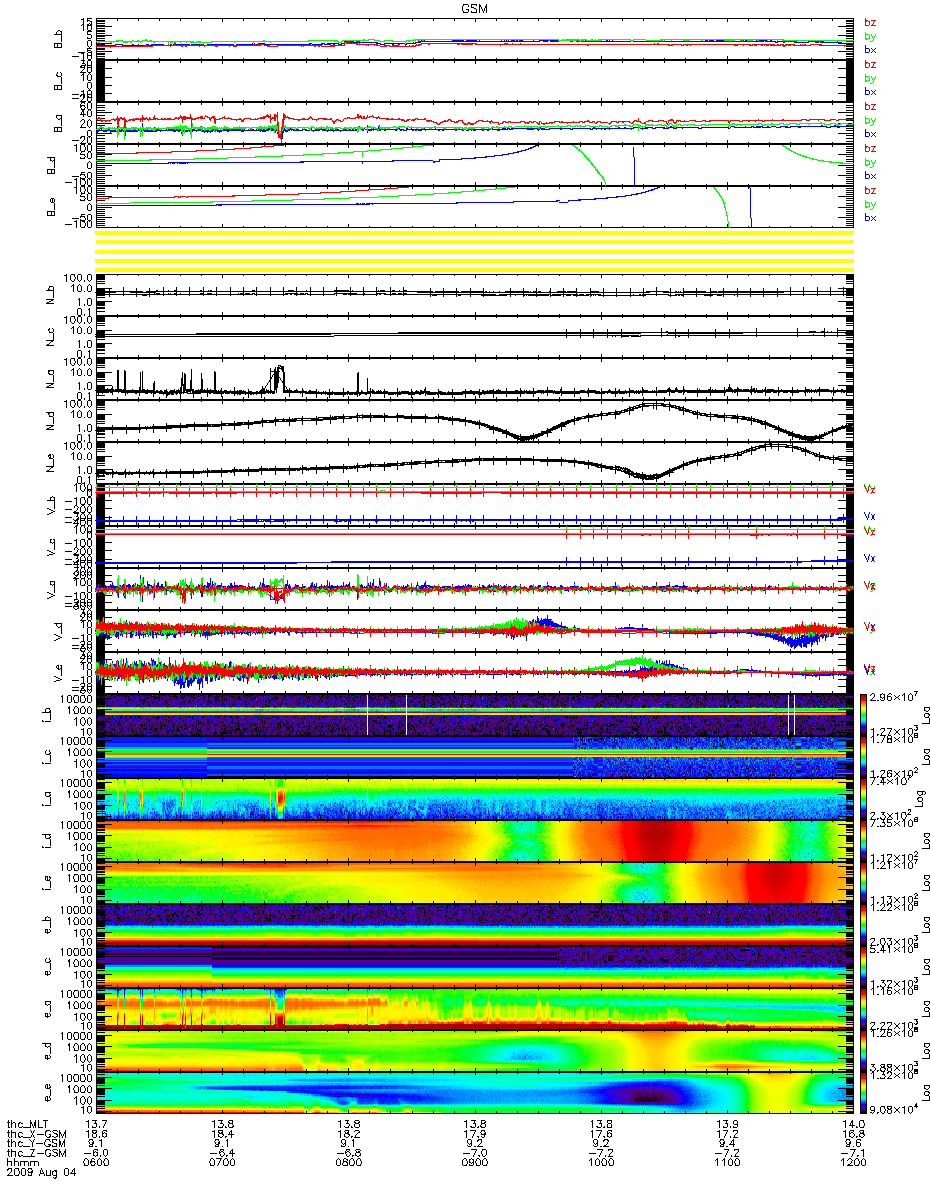
Task: Click the by legend of B_c panel
Action: pyautogui.click(x=869, y=78)
